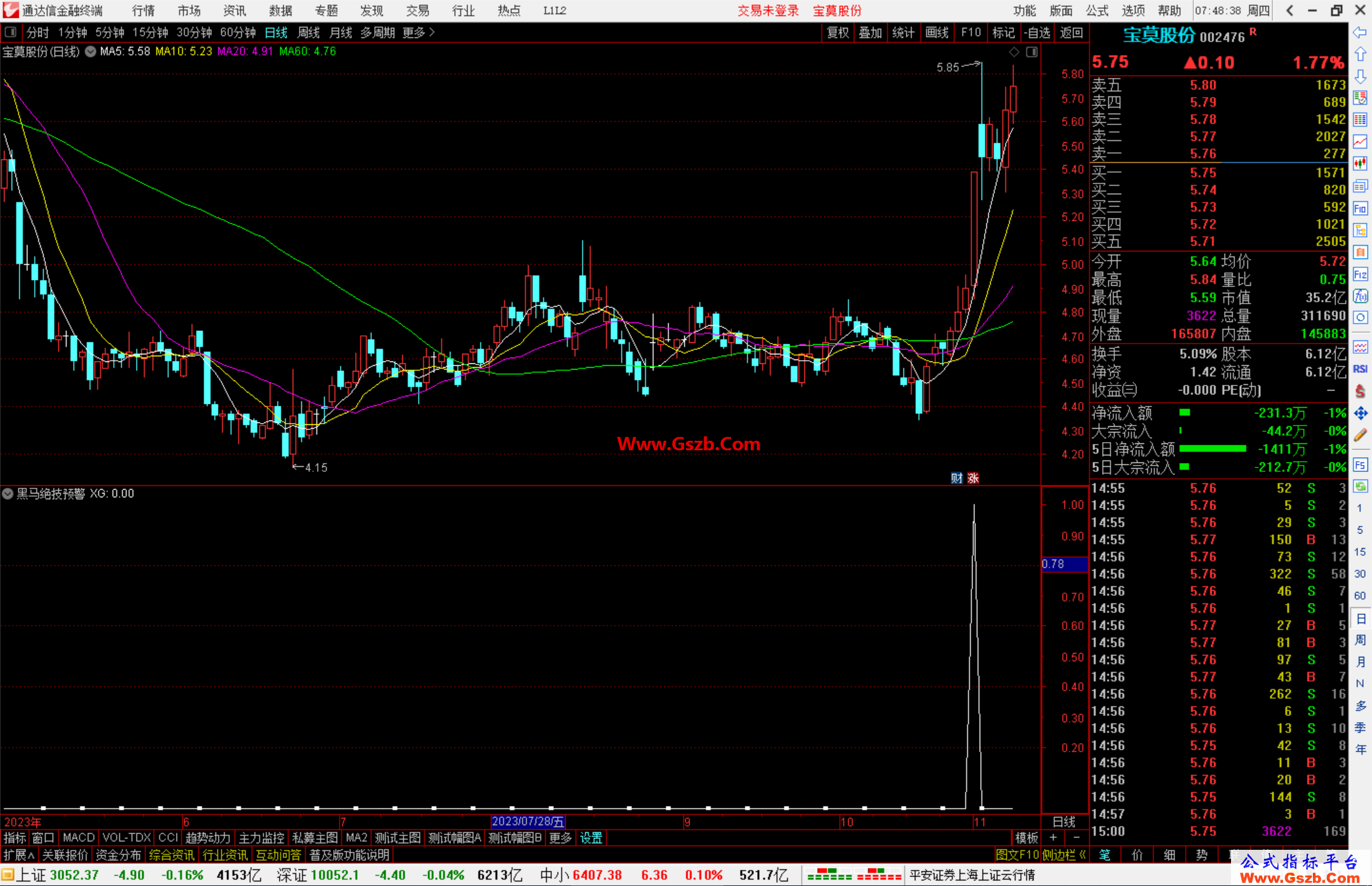Select the VOL-TDX indicator tab
The height and width of the screenshot is (886, 1372).
(126, 838)
